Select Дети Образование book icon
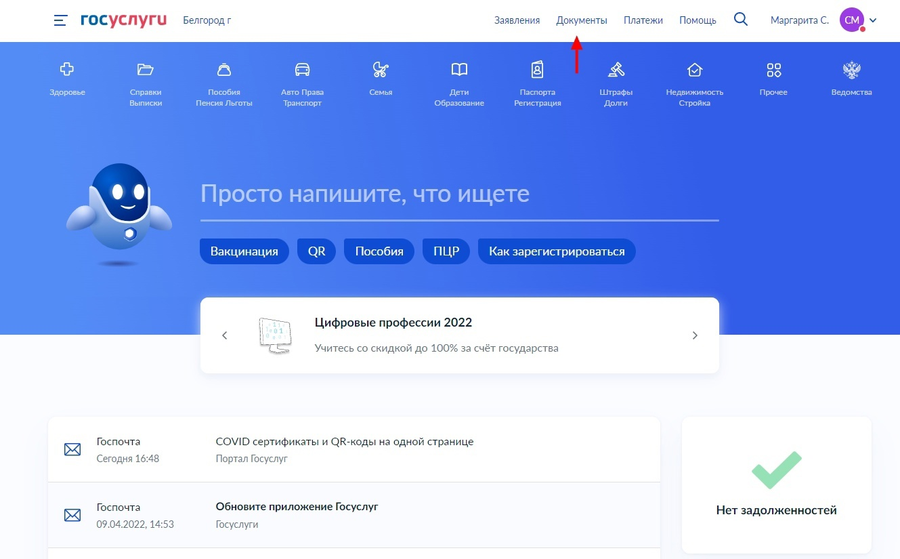 click(x=459, y=70)
